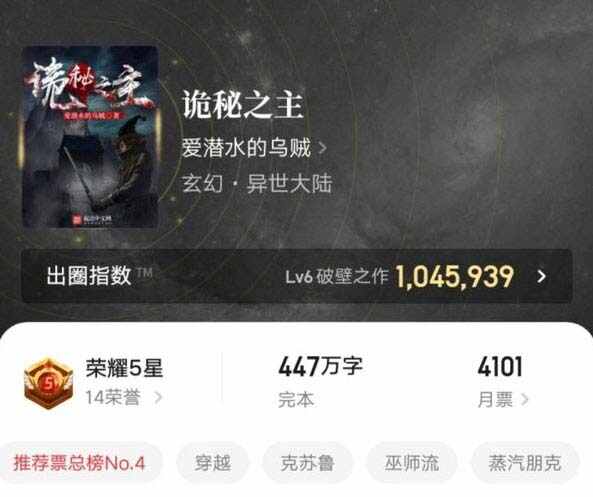593x497 pixels.
Task: Select the 巫师流 tag
Action: 412,463
